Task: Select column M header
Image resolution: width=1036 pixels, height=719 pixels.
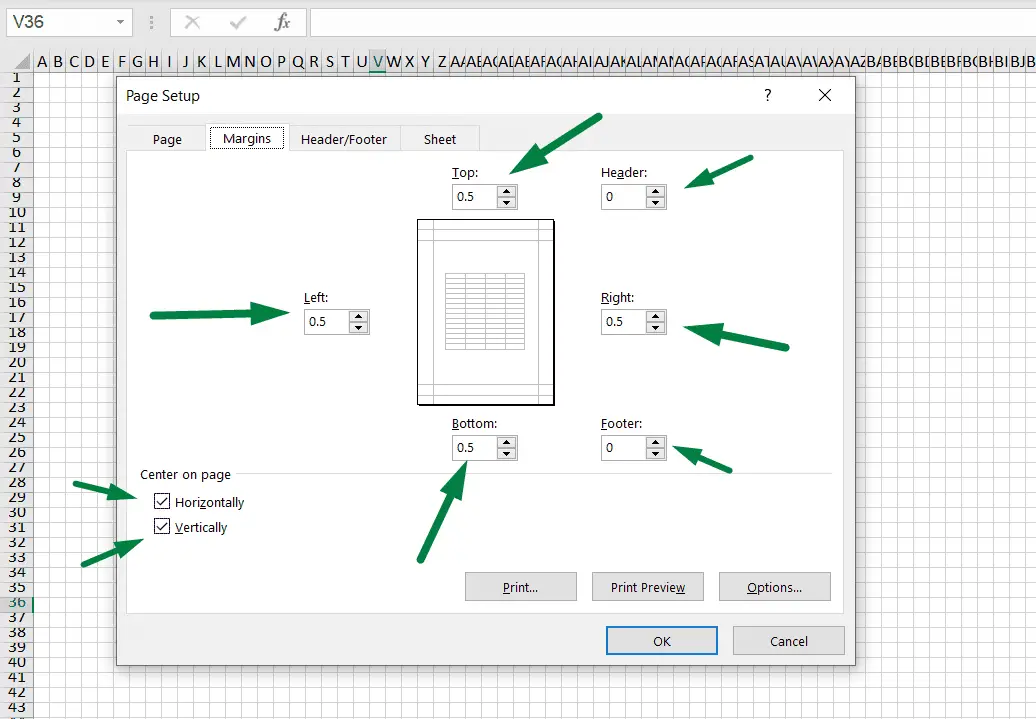Action: tap(233, 62)
